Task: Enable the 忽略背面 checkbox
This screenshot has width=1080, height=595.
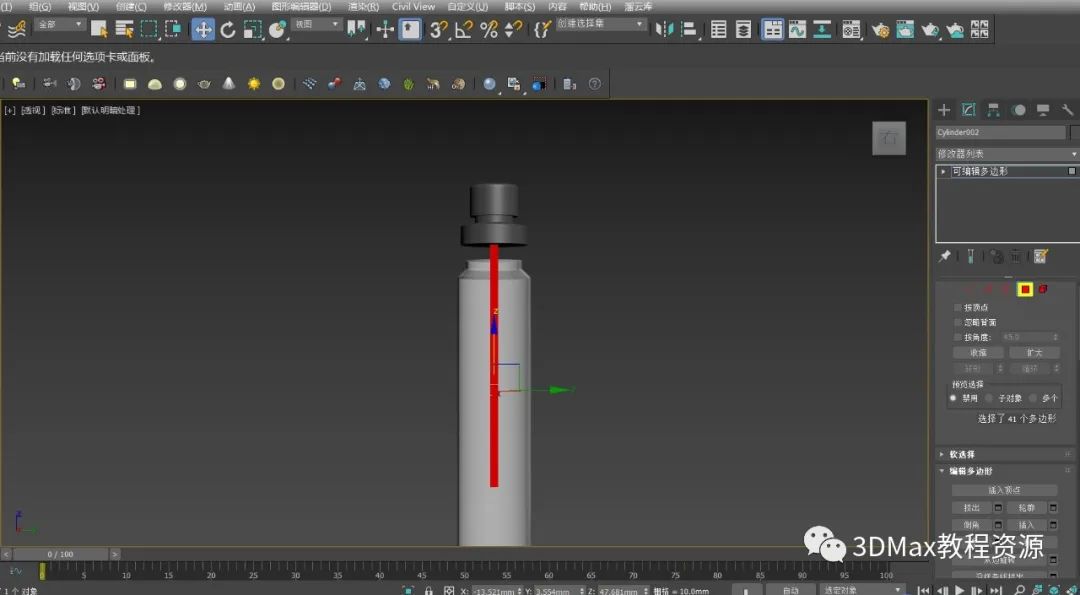Action: pos(958,322)
